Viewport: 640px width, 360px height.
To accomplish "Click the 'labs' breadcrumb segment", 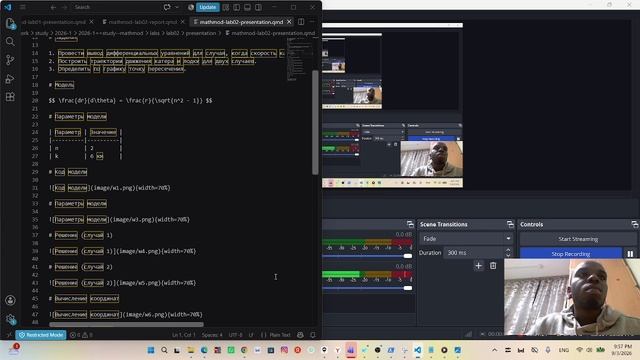I will pos(154,33).
